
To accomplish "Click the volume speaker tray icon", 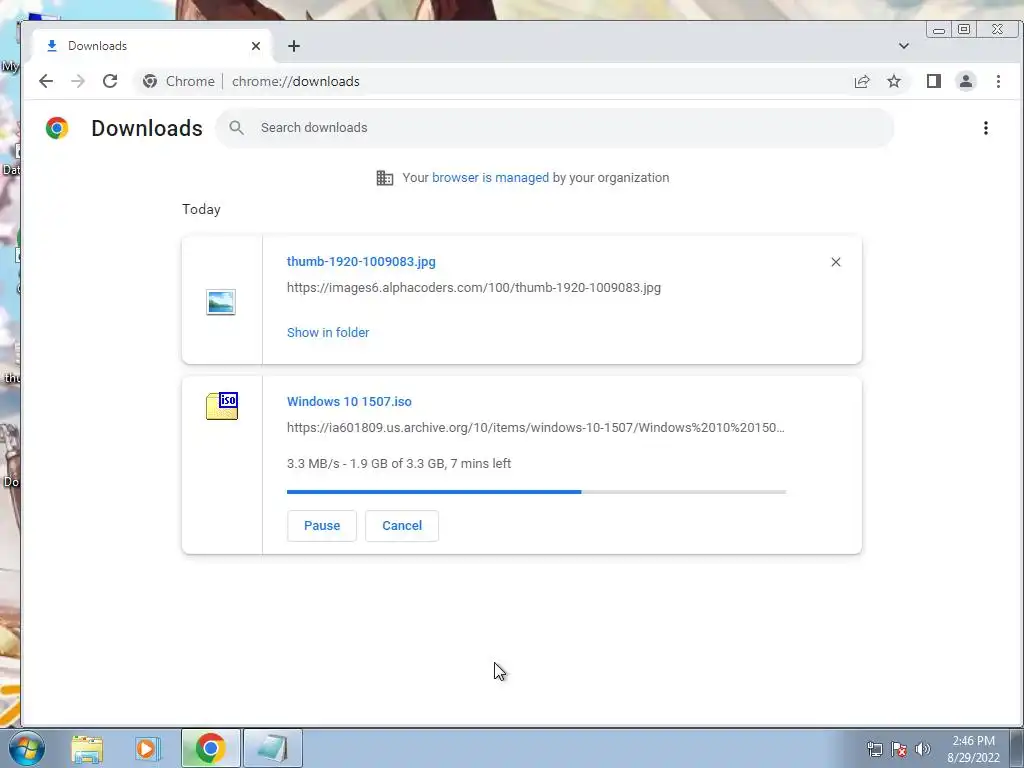I will tap(923, 749).
